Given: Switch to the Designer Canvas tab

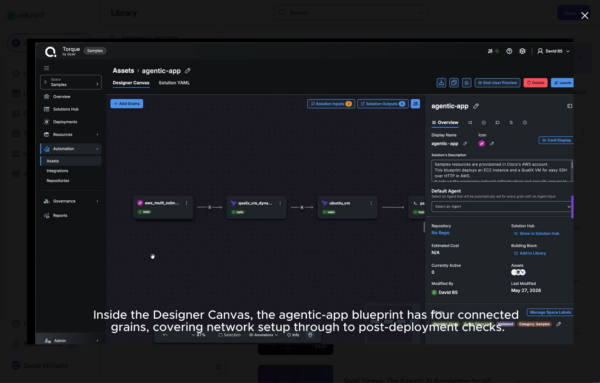Looking at the screenshot, I should pyautogui.click(x=131, y=83).
